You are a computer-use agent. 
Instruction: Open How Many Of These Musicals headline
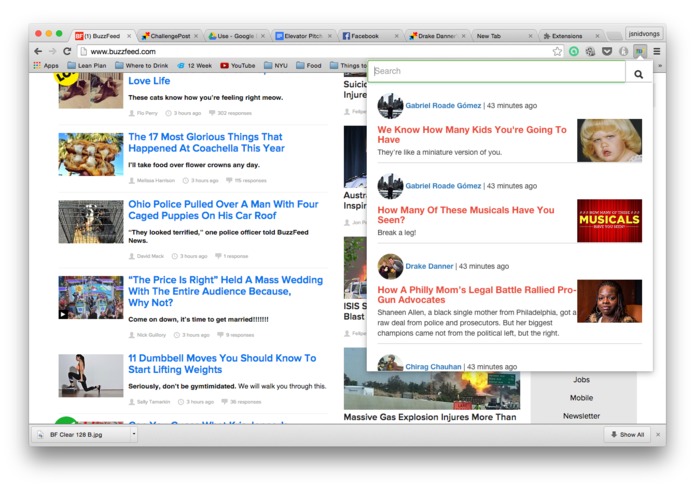click(466, 215)
